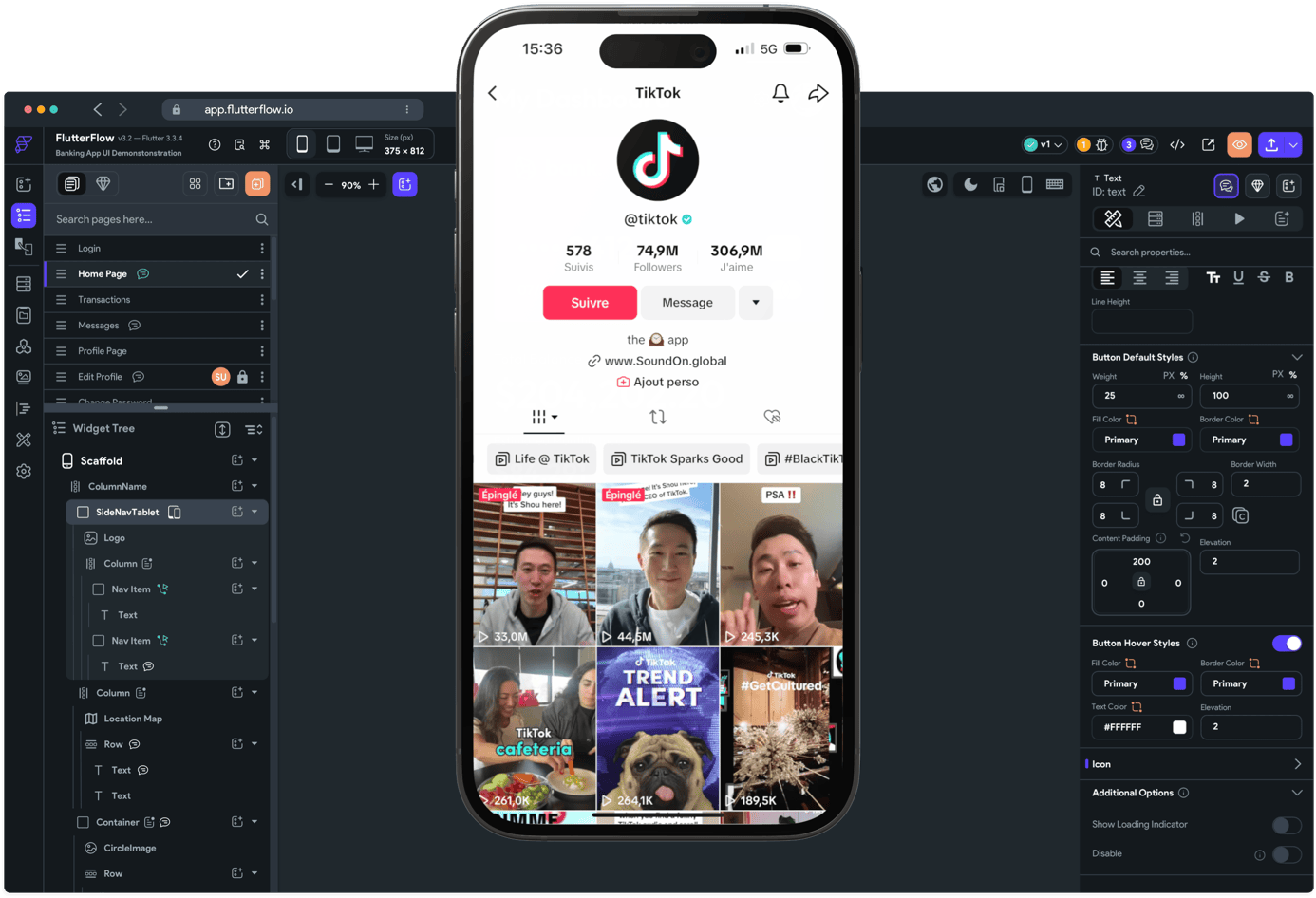The width and height of the screenshot is (1316, 898).
Task: Select the Messages page
Action: (157, 325)
